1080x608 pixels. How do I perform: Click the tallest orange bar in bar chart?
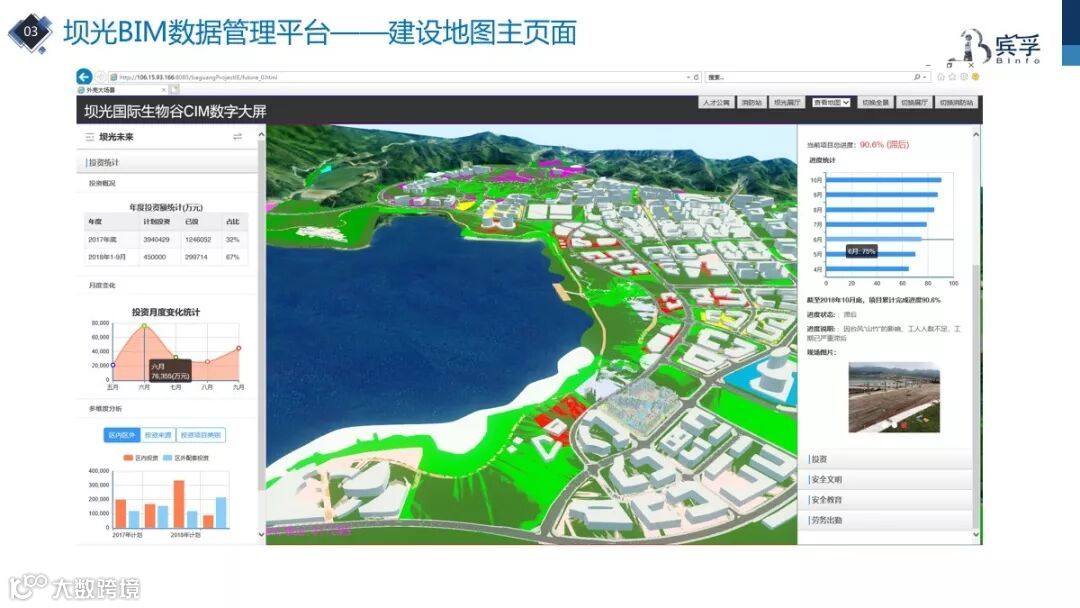coord(179,504)
